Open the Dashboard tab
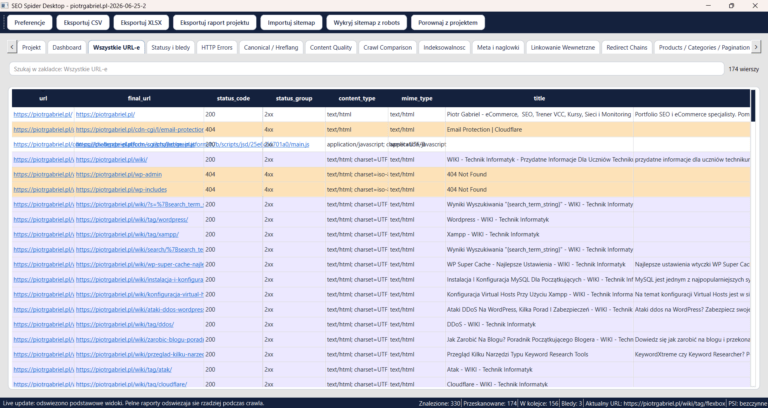This screenshot has width=768, height=408. pos(67,48)
